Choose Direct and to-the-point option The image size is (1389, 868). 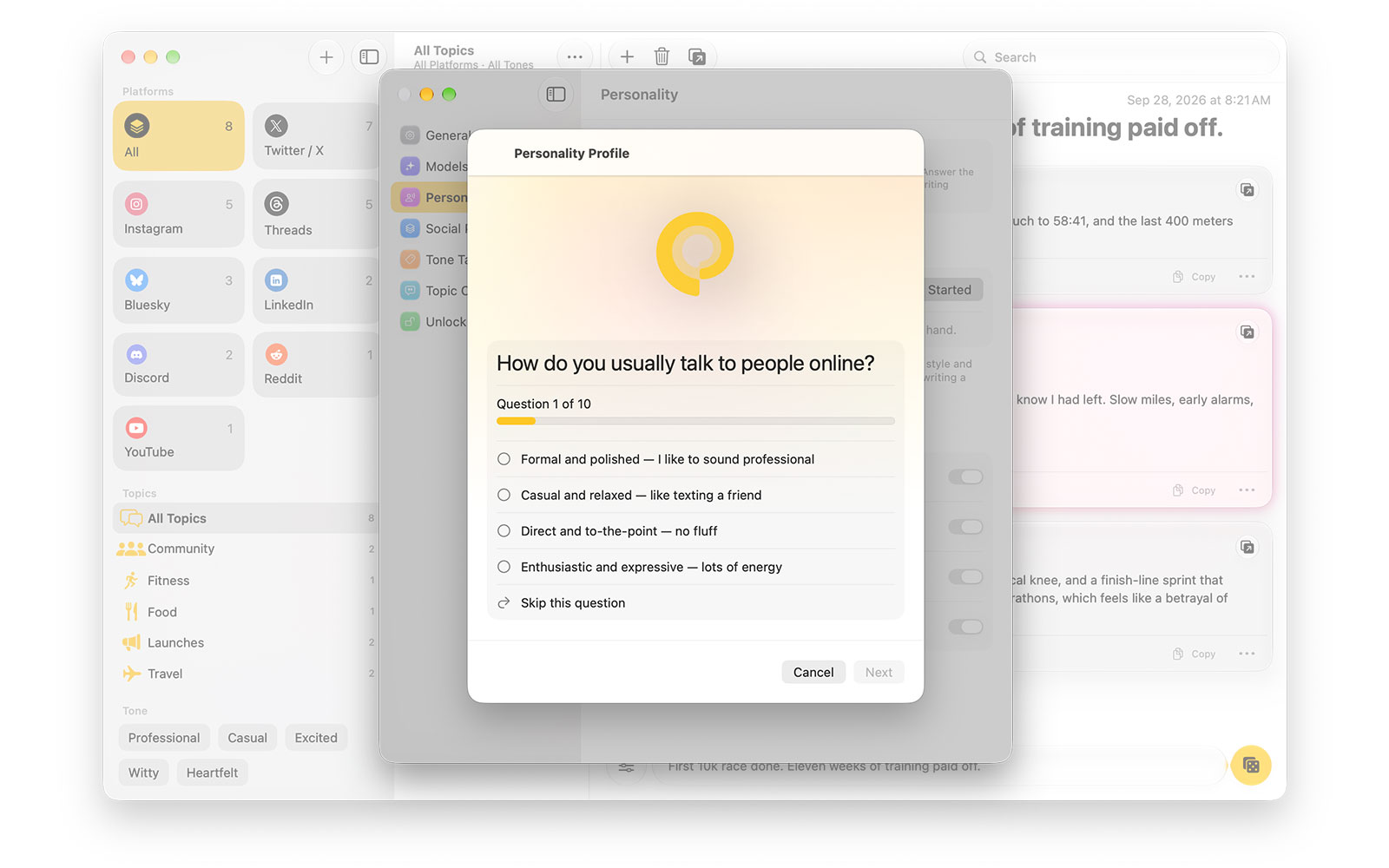tap(695, 531)
